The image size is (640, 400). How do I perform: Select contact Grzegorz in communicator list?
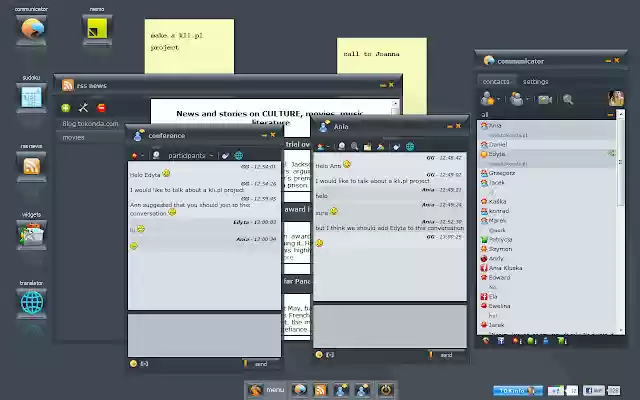pyautogui.click(x=547, y=173)
